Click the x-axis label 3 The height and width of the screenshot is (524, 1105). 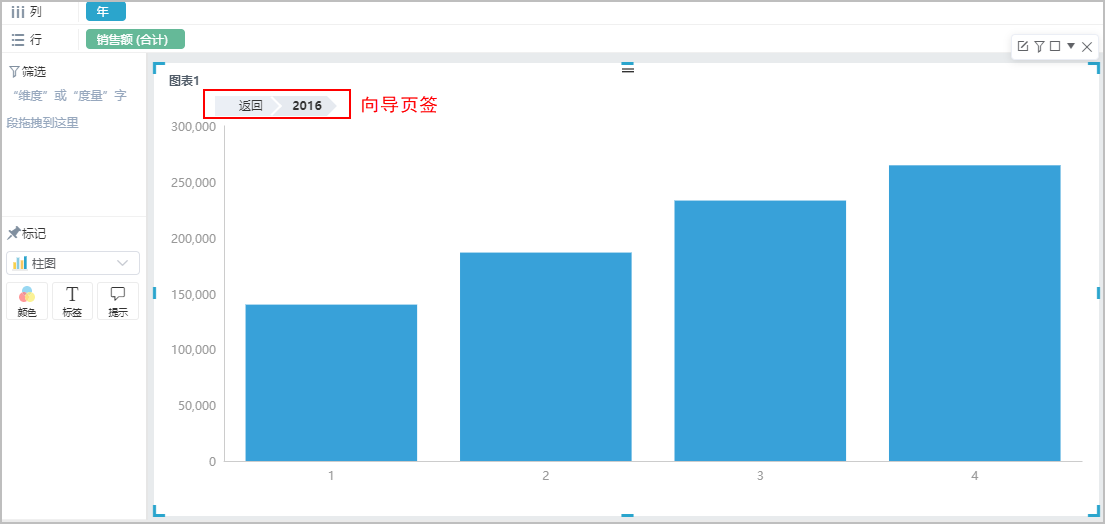click(760, 476)
